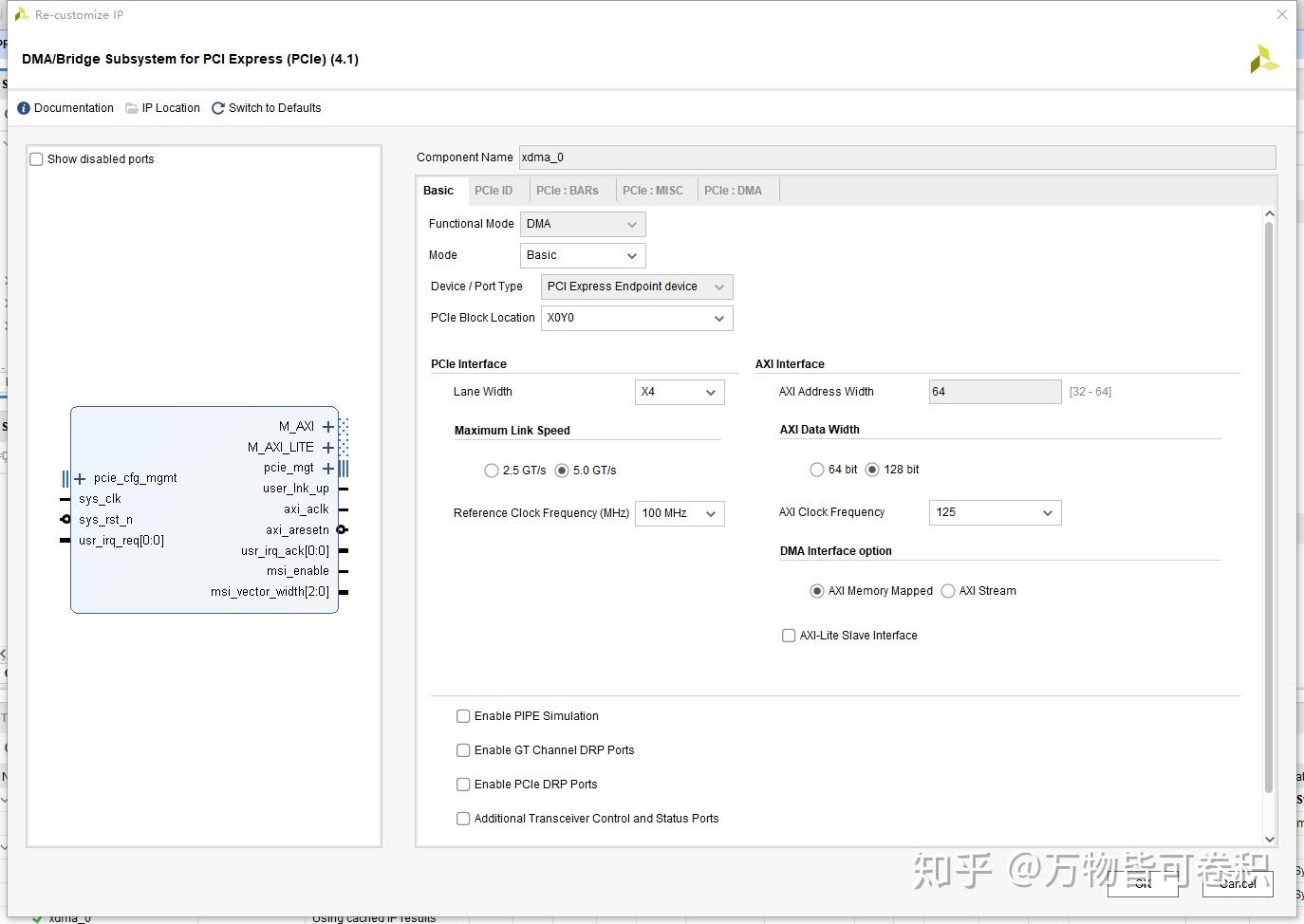The height and width of the screenshot is (924, 1304).
Task: Switch DMA interface to AXI Stream
Action: [948, 590]
